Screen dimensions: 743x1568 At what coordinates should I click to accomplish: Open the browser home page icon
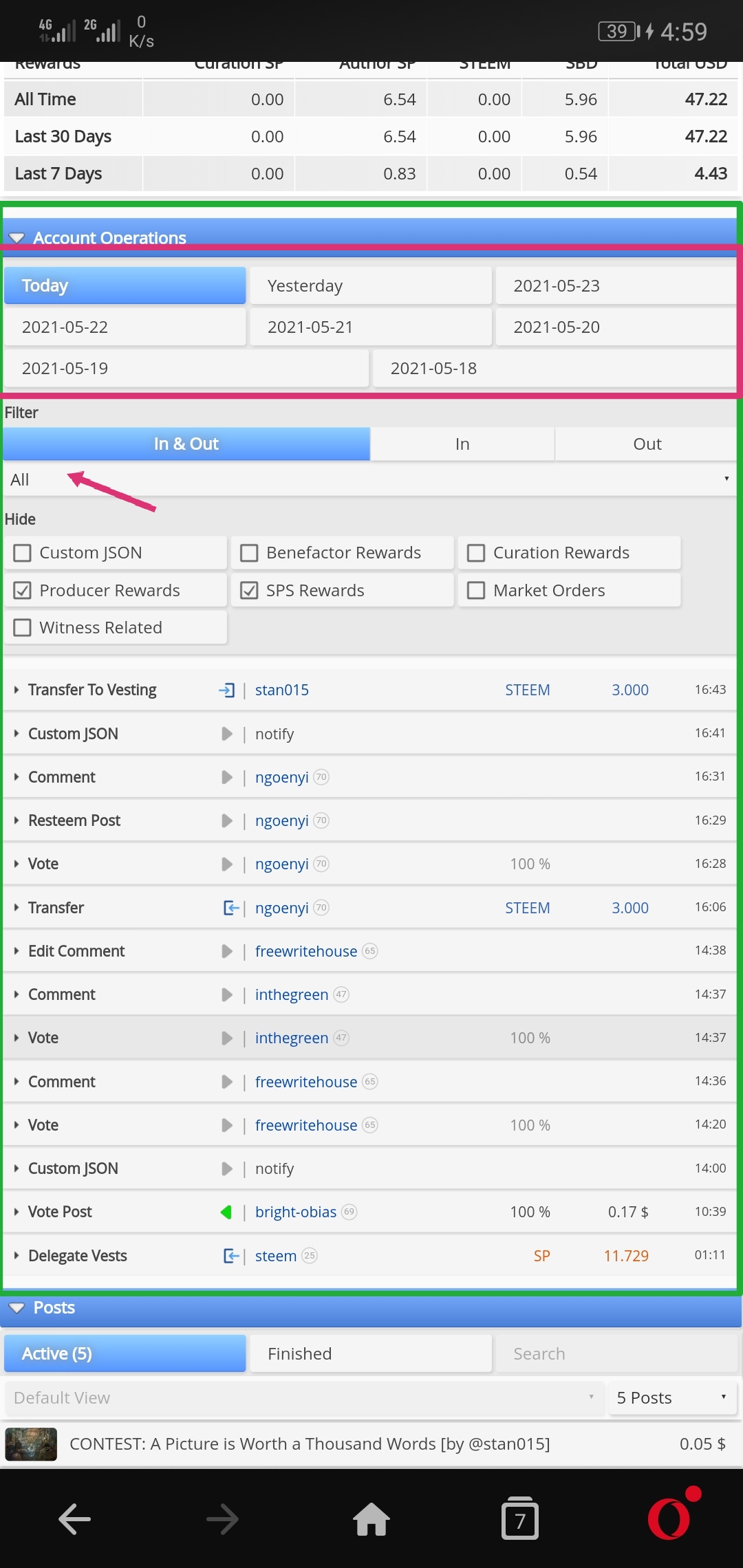tap(371, 1518)
